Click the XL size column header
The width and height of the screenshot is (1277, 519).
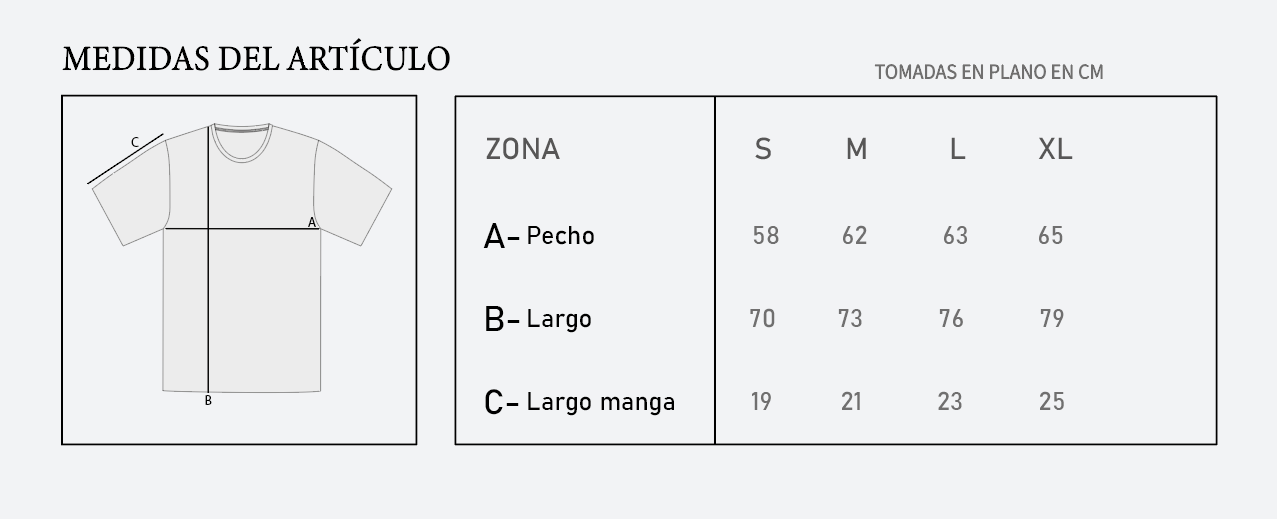coord(1055,149)
